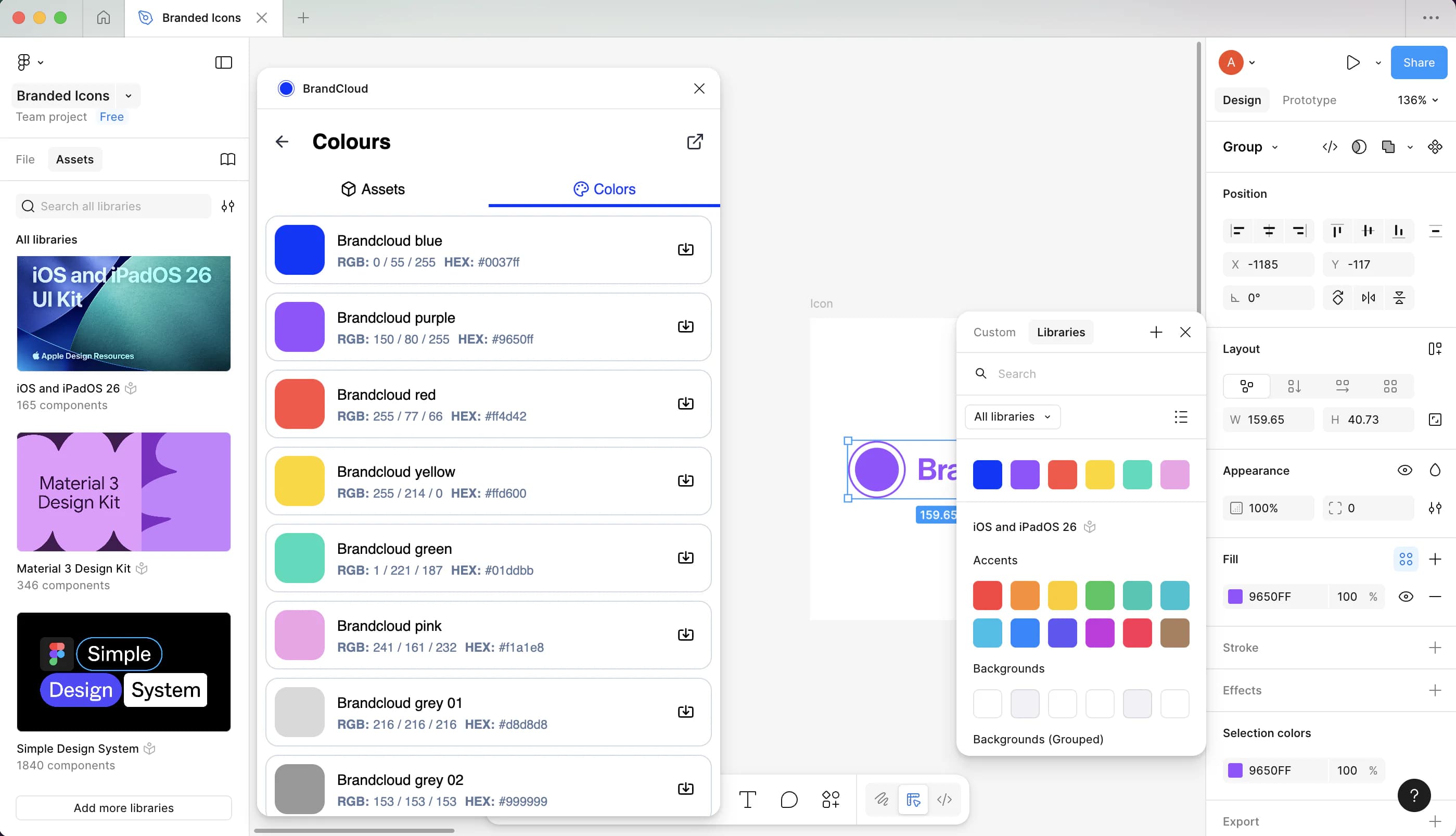This screenshot has height=836, width=1456.
Task: Toggle the left sidebar panel
Action: (x=223, y=62)
